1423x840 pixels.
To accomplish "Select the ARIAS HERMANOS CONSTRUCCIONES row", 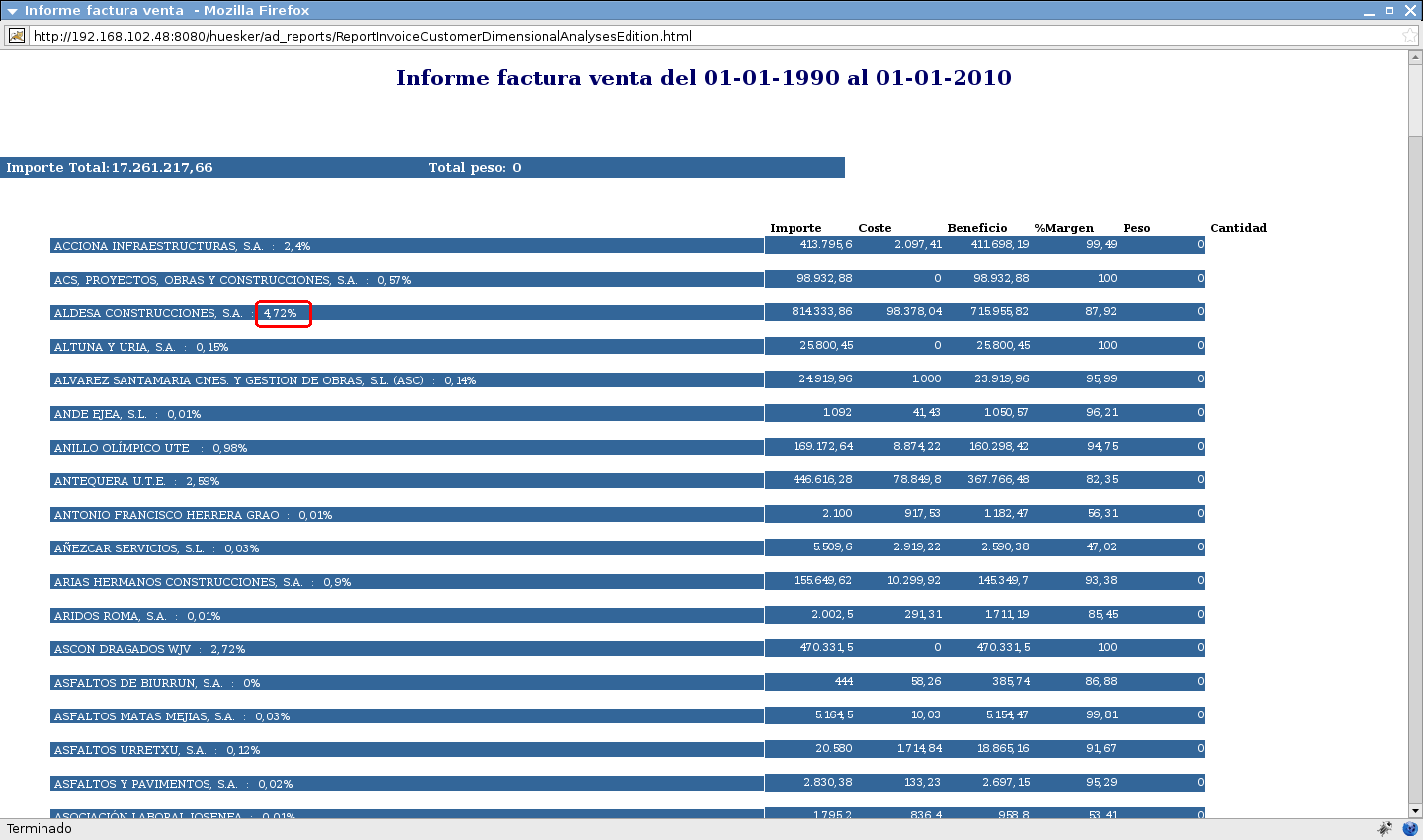I will pos(407,582).
